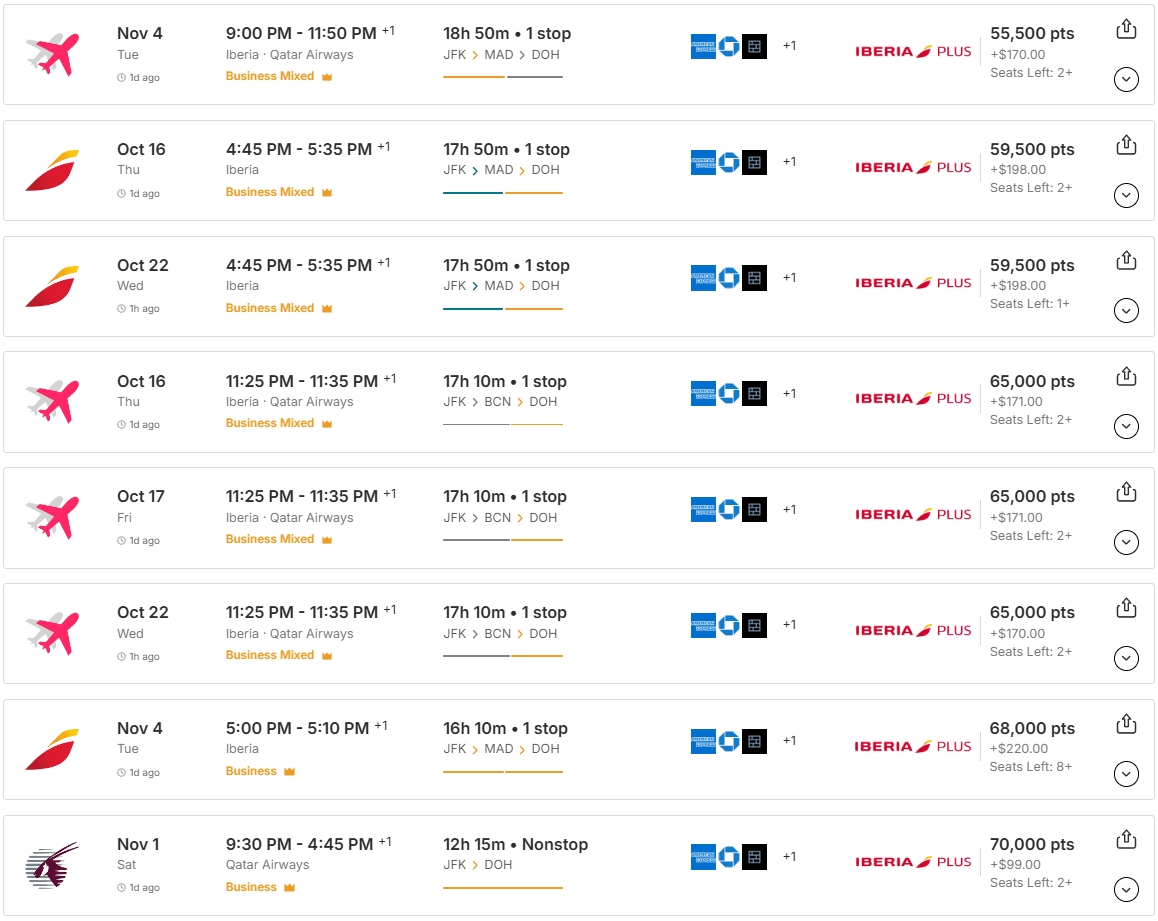Share the Nov 4 68,000 pts flight
The image size is (1158, 921).
click(1126, 723)
